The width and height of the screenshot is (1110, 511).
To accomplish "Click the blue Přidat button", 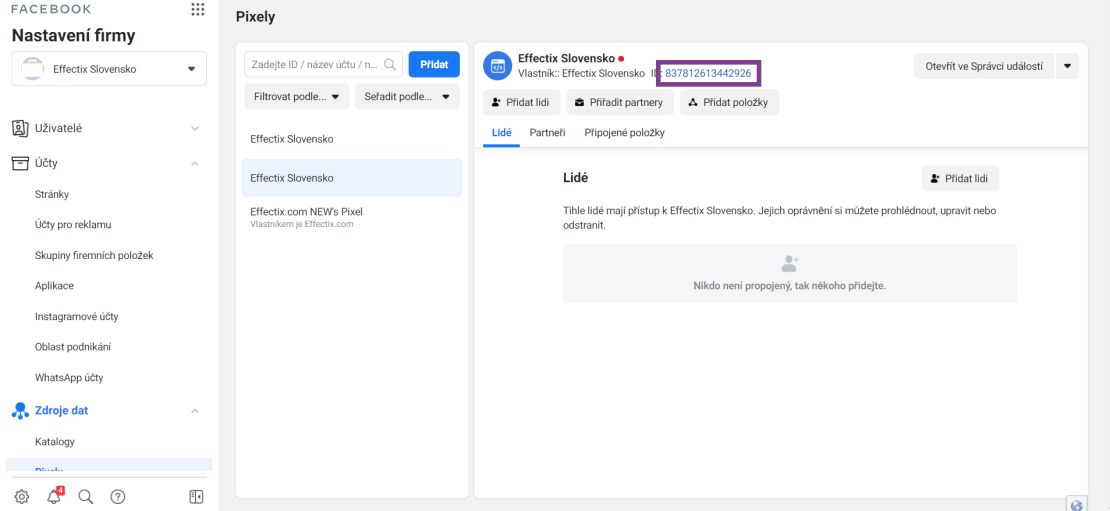I will coord(434,64).
